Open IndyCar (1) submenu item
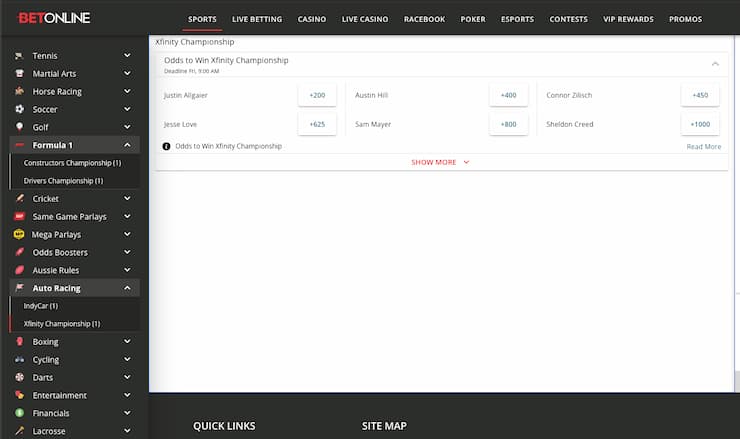 pos(41,306)
